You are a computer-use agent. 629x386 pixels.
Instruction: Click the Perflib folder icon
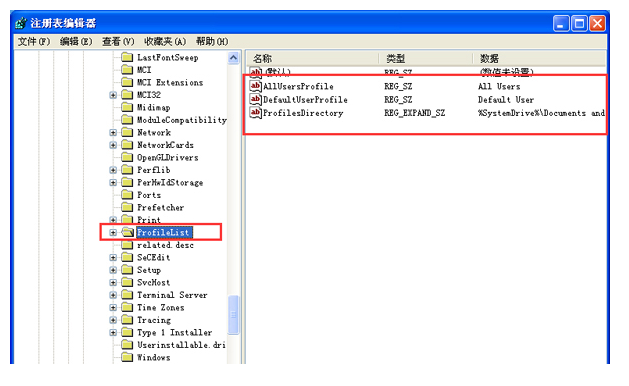(x=127, y=170)
